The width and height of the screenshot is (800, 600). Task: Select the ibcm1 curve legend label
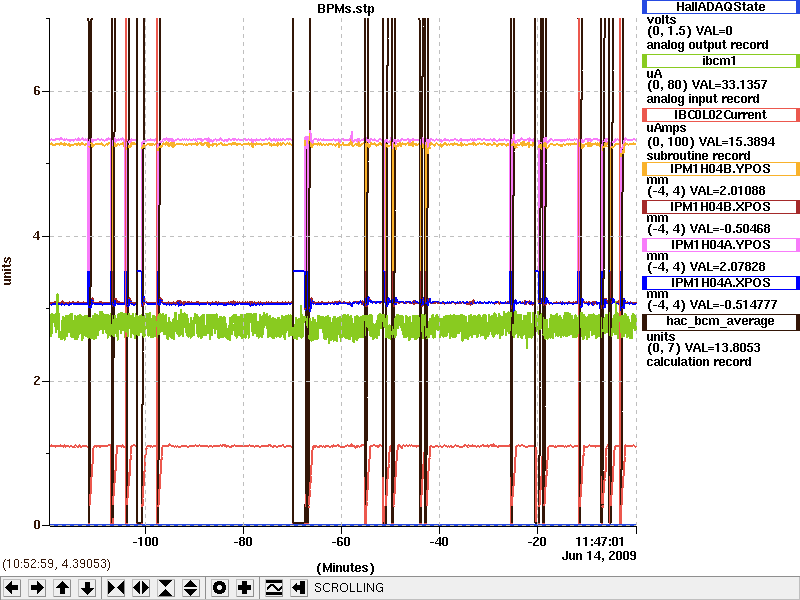[720, 61]
